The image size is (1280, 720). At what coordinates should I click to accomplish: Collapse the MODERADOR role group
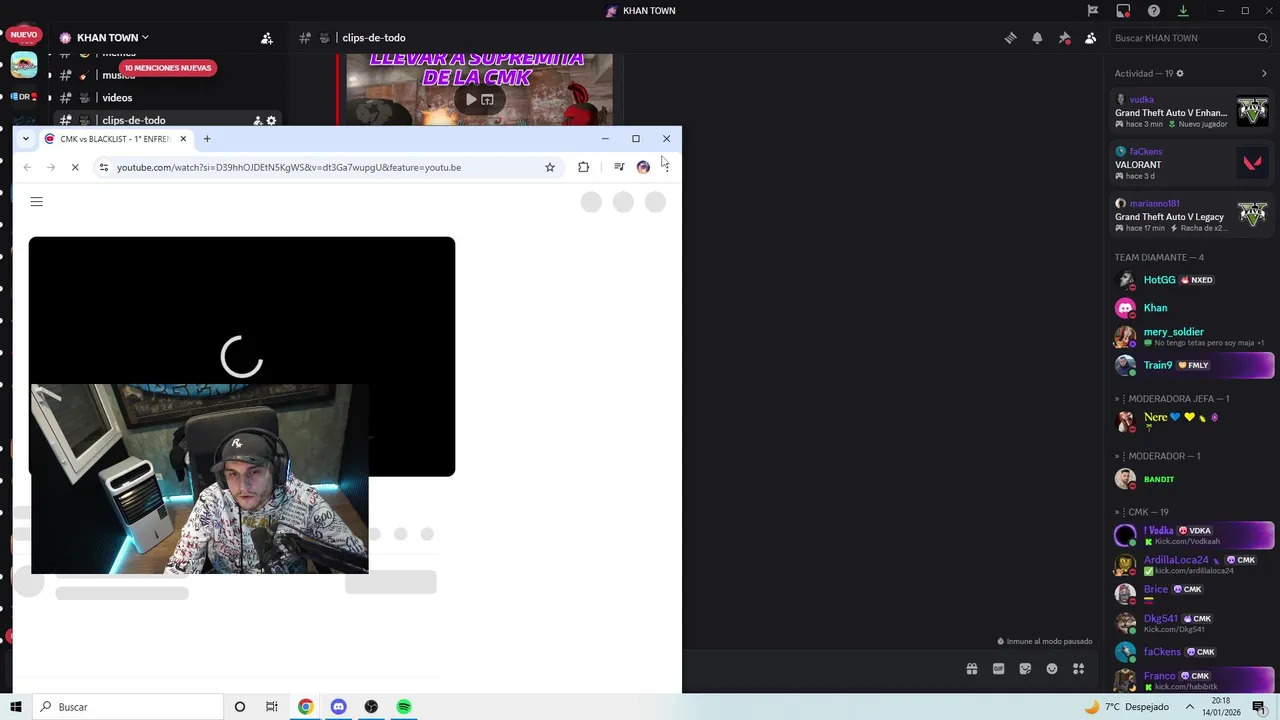tap(1157, 456)
